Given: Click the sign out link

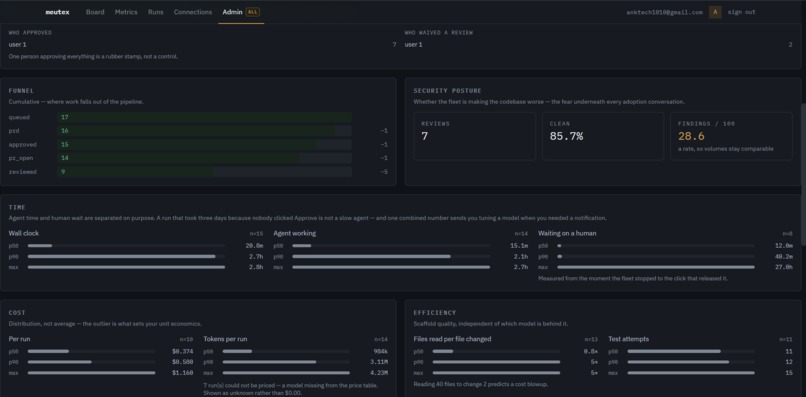Looking at the screenshot, I should pos(741,12).
